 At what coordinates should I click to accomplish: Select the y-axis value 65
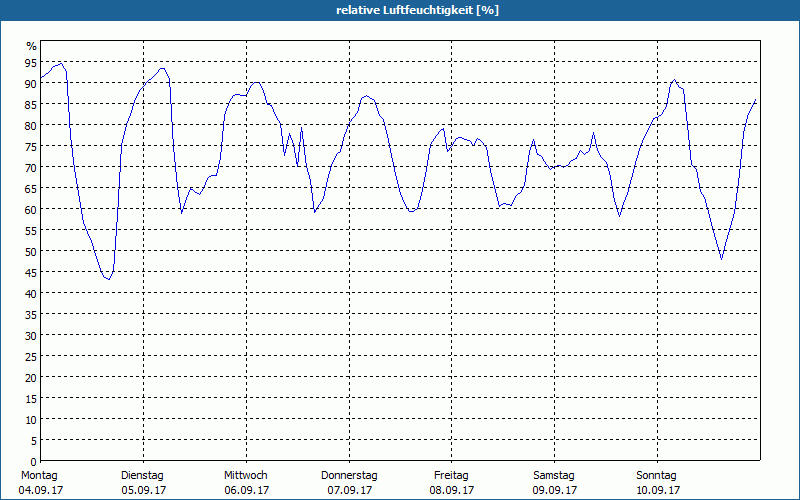point(31,189)
